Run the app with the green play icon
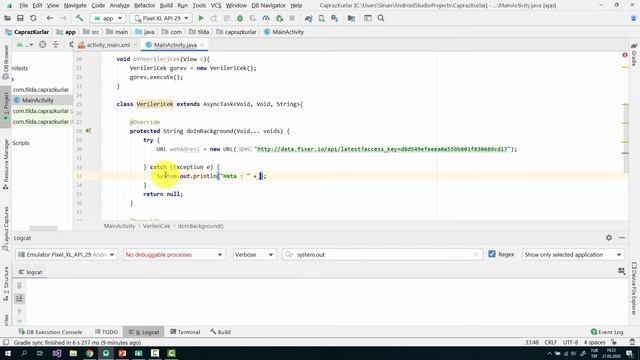 pos(201,18)
